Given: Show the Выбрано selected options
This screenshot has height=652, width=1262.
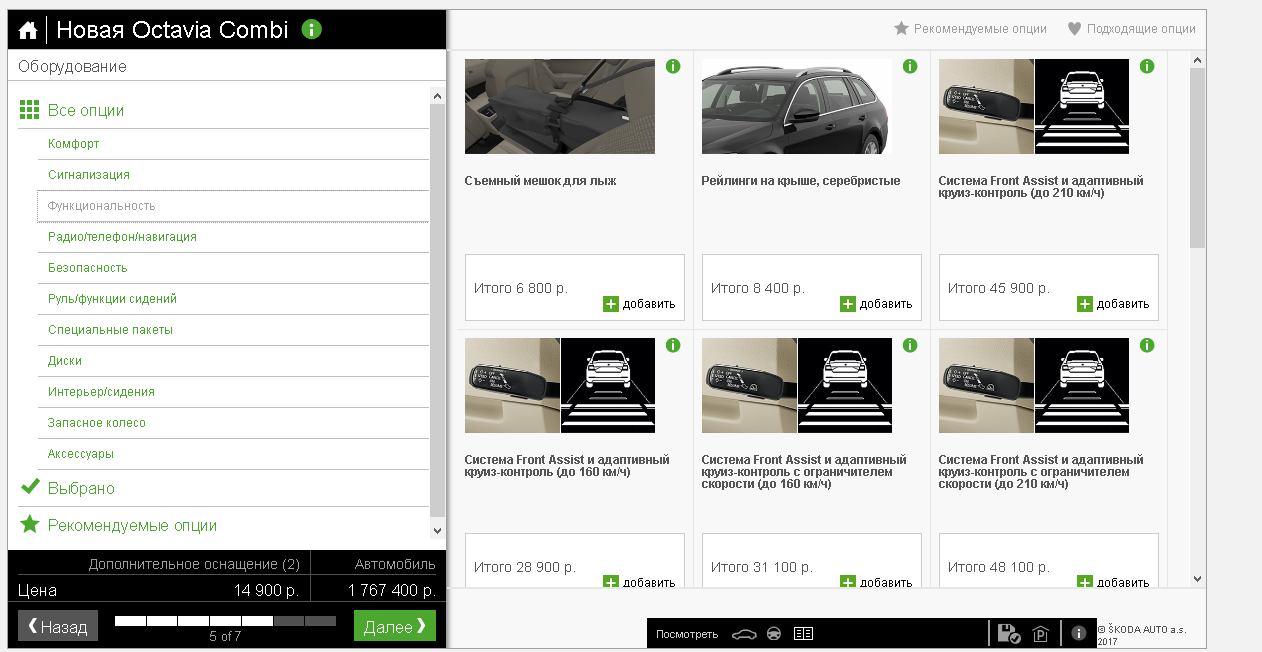Looking at the screenshot, I should click(x=81, y=488).
